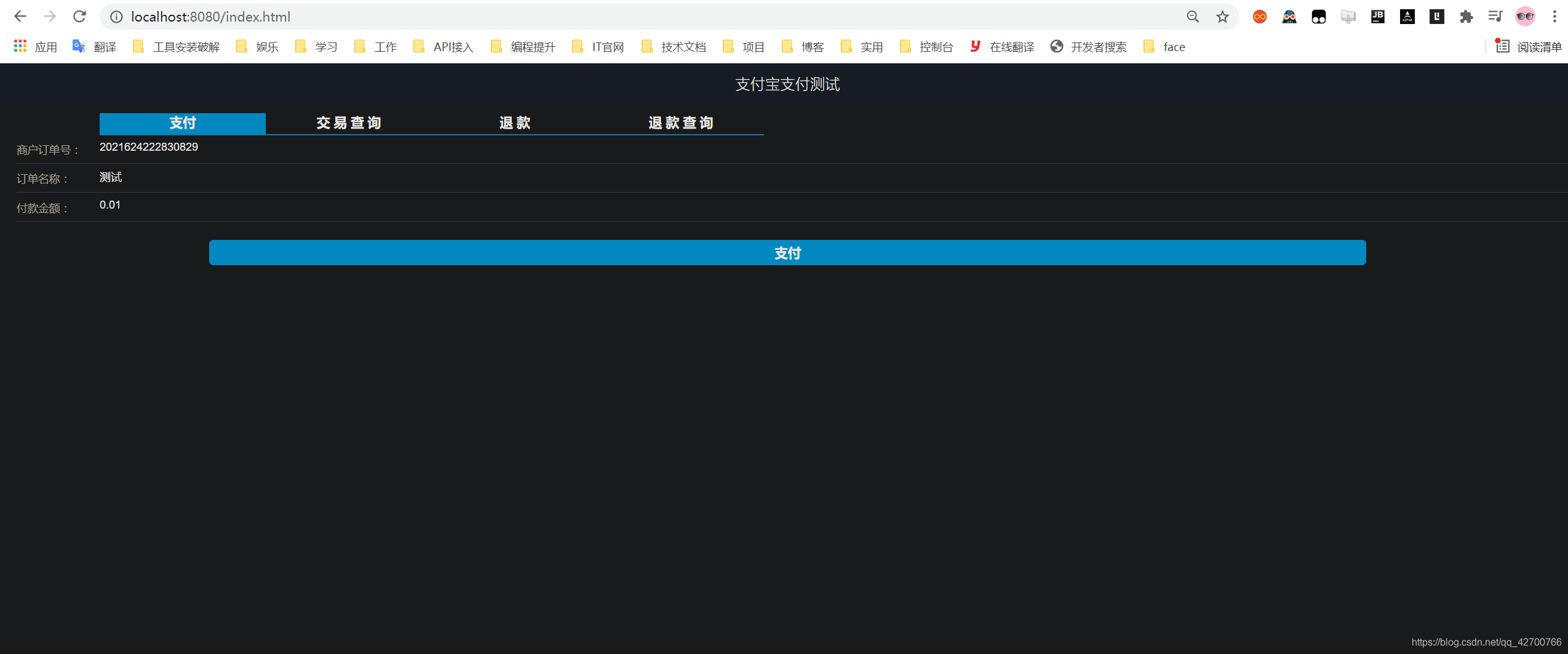The height and width of the screenshot is (654, 1568).
Task: Click the 订单名称 label
Action: pos(42,179)
